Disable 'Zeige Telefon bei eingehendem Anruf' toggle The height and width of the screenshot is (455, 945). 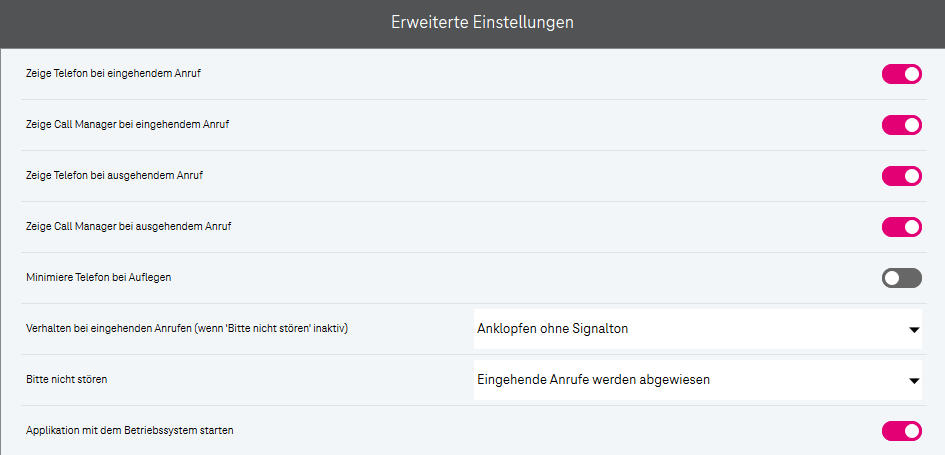(x=901, y=74)
